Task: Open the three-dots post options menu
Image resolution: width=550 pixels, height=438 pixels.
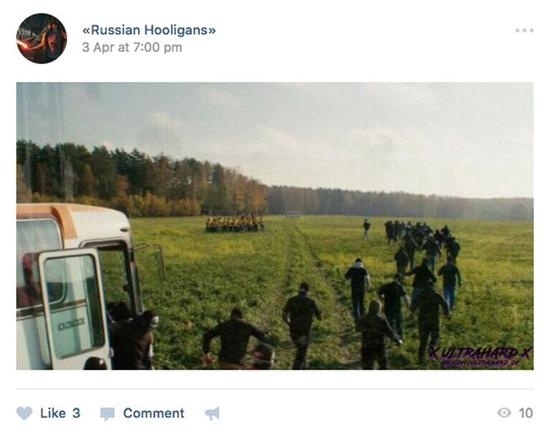Action: coord(524,31)
